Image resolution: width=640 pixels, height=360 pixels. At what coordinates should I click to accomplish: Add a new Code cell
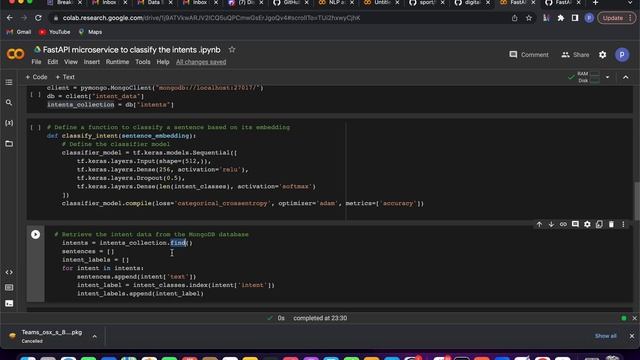[36, 77]
